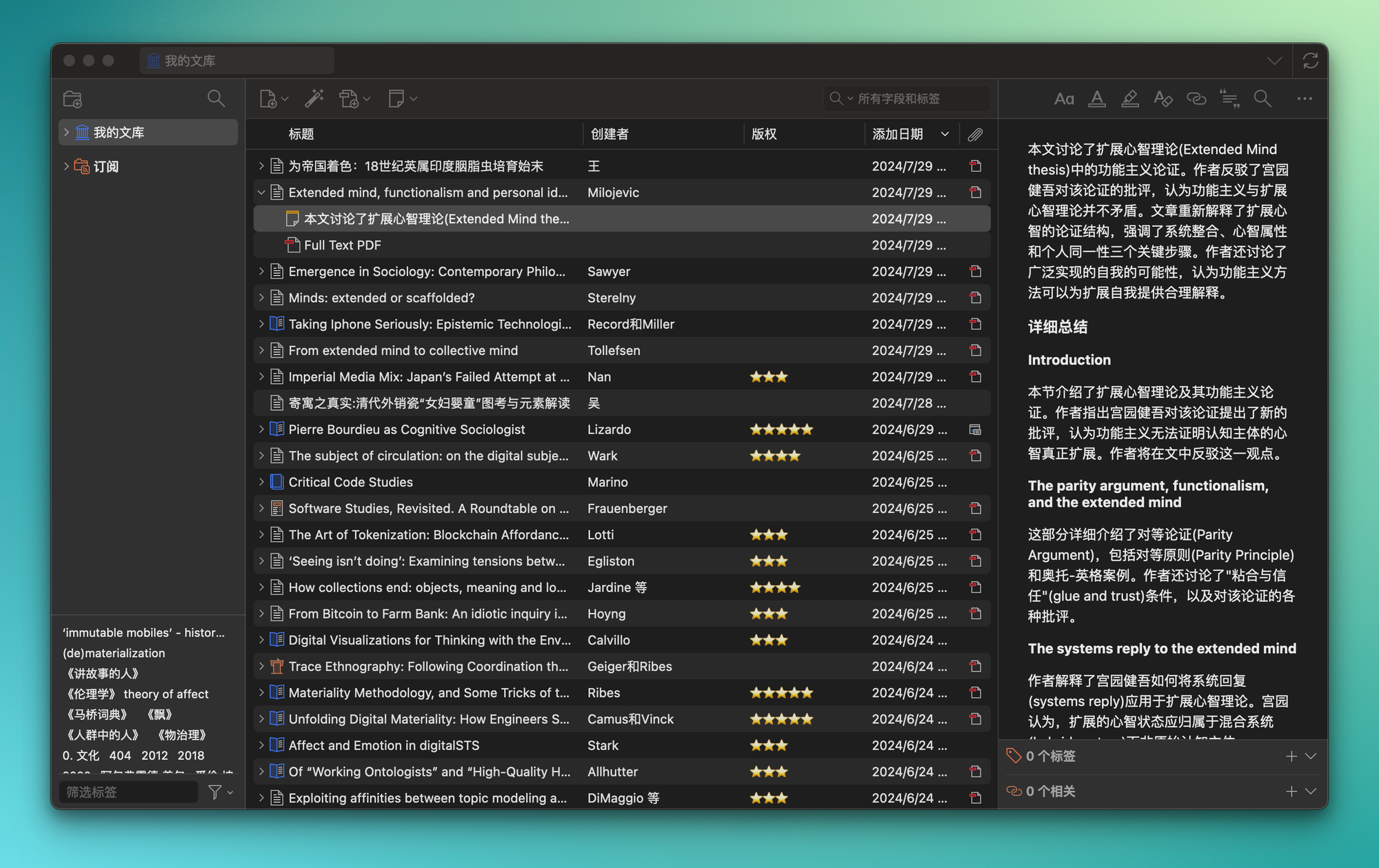Screen dimensions: 1379x868
Task: Select the child note '本文讨论了扩展心智理论' row
Action: (622, 219)
